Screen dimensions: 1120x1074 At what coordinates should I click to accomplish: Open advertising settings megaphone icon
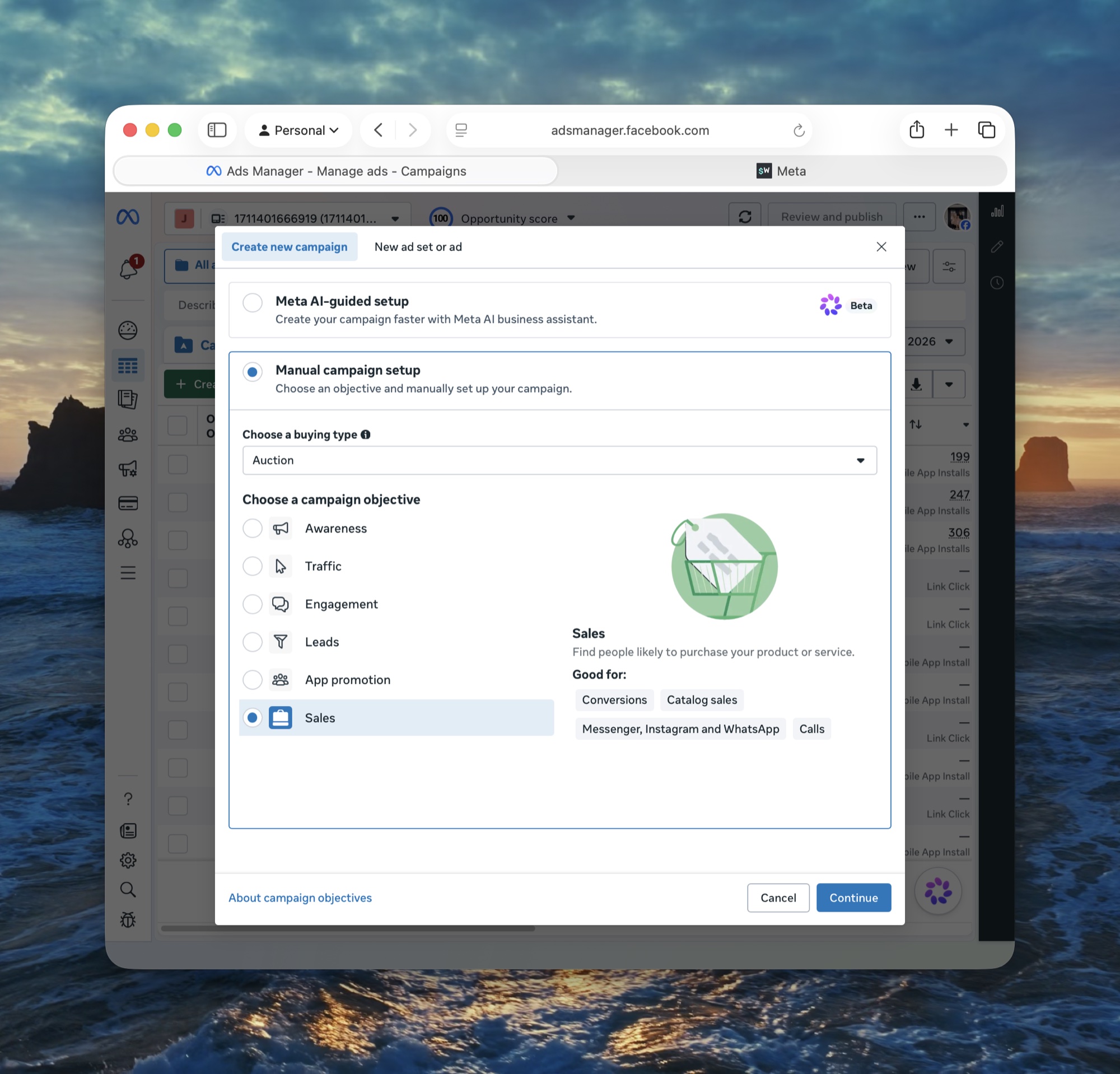pyautogui.click(x=128, y=469)
